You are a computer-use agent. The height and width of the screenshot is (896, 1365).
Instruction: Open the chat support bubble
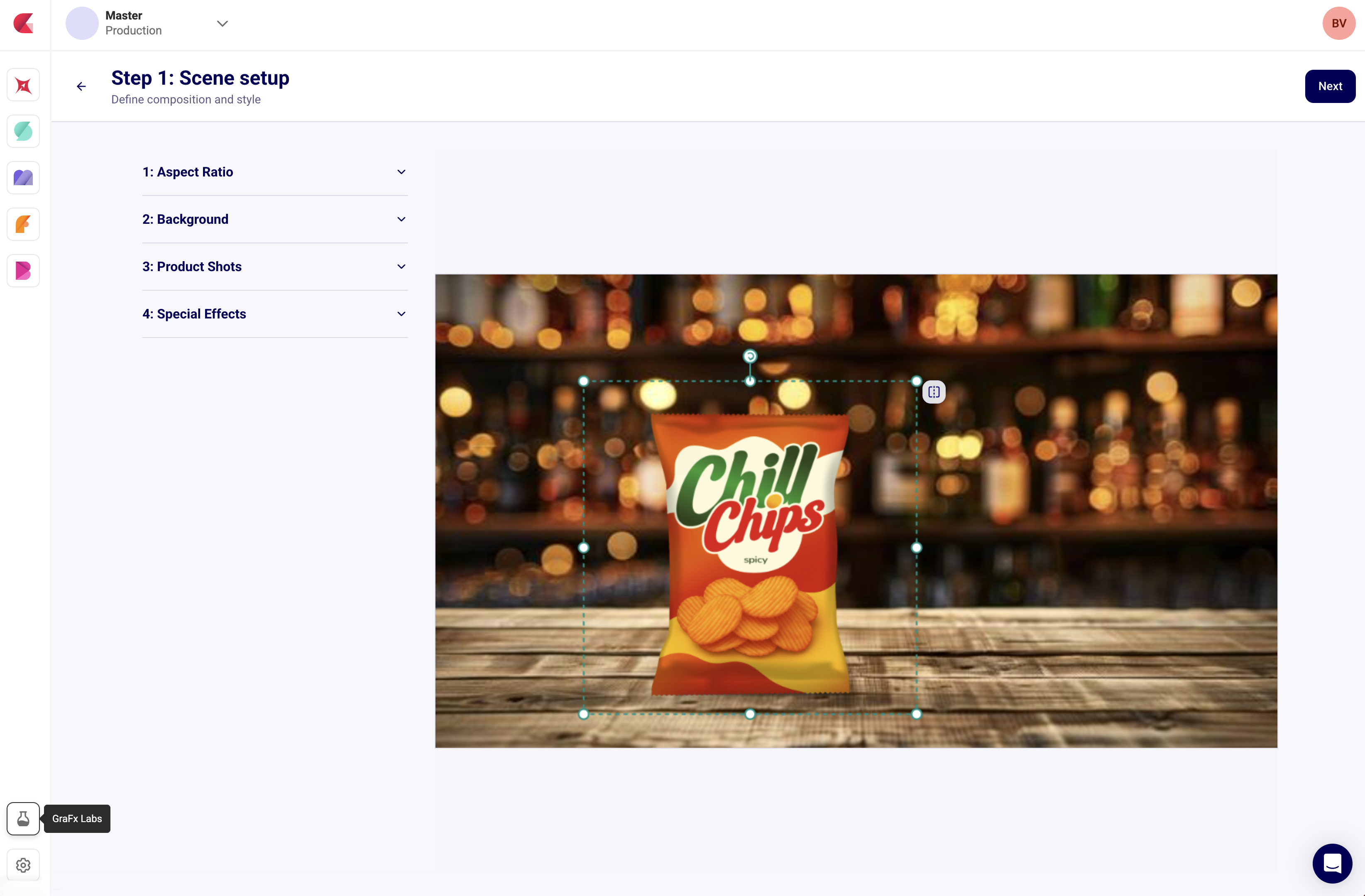[x=1332, y=863]
